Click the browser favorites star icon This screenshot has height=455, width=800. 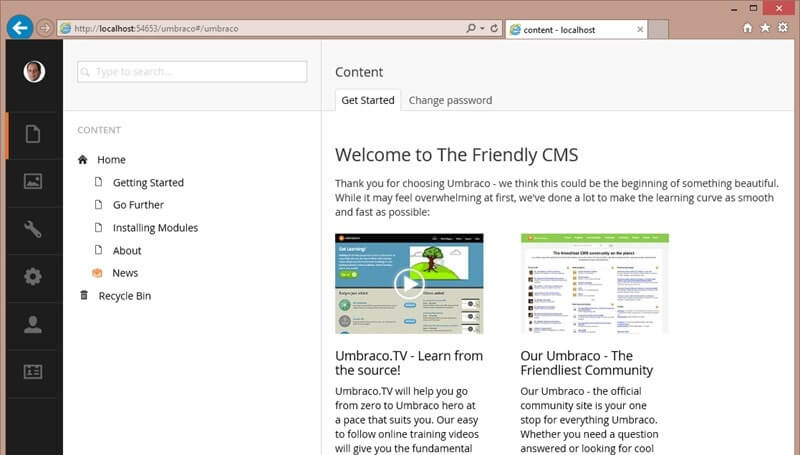coord(765,28)
